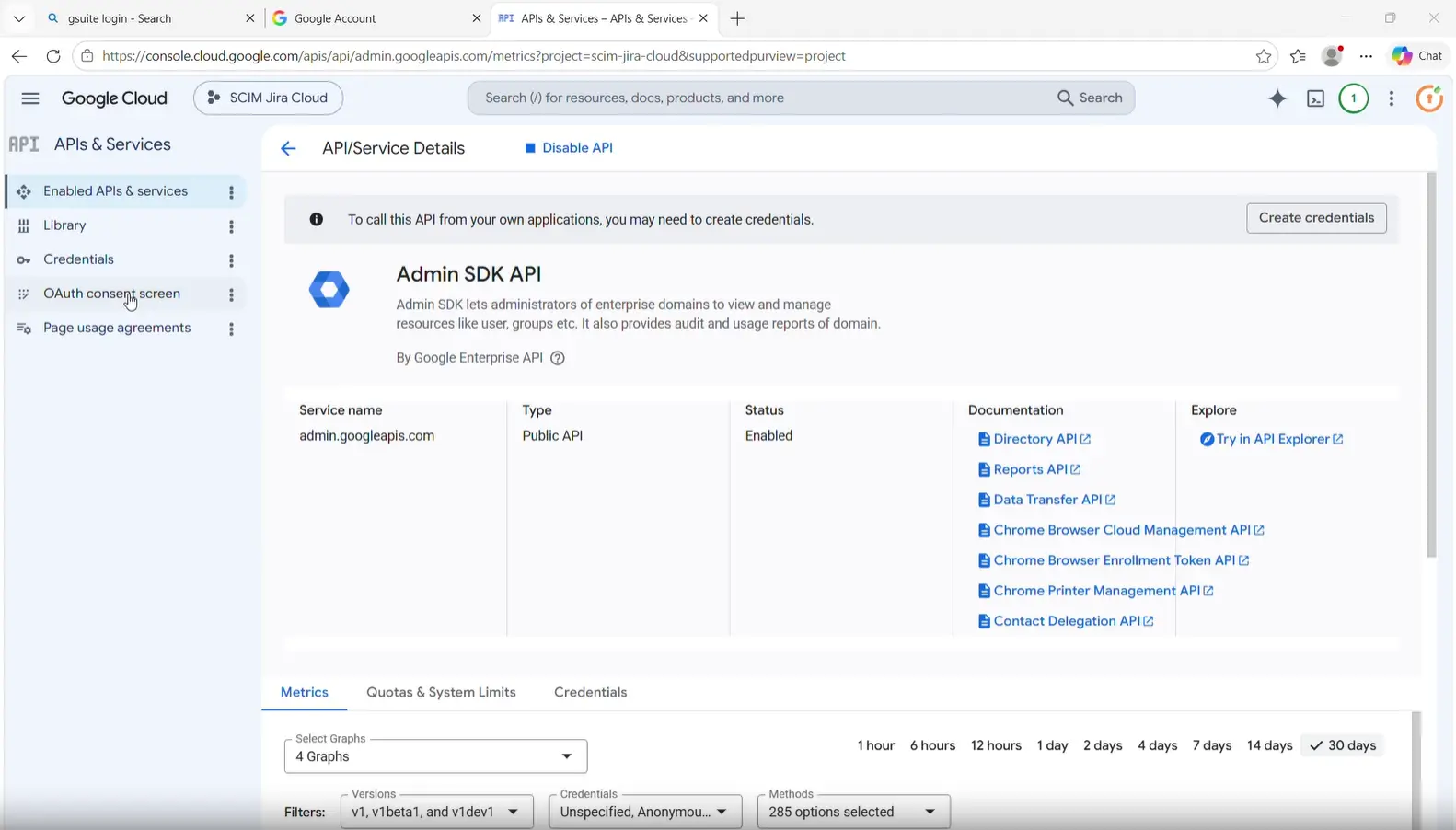
Task: Switch to the Credentials tab
Action: (591, 692)
